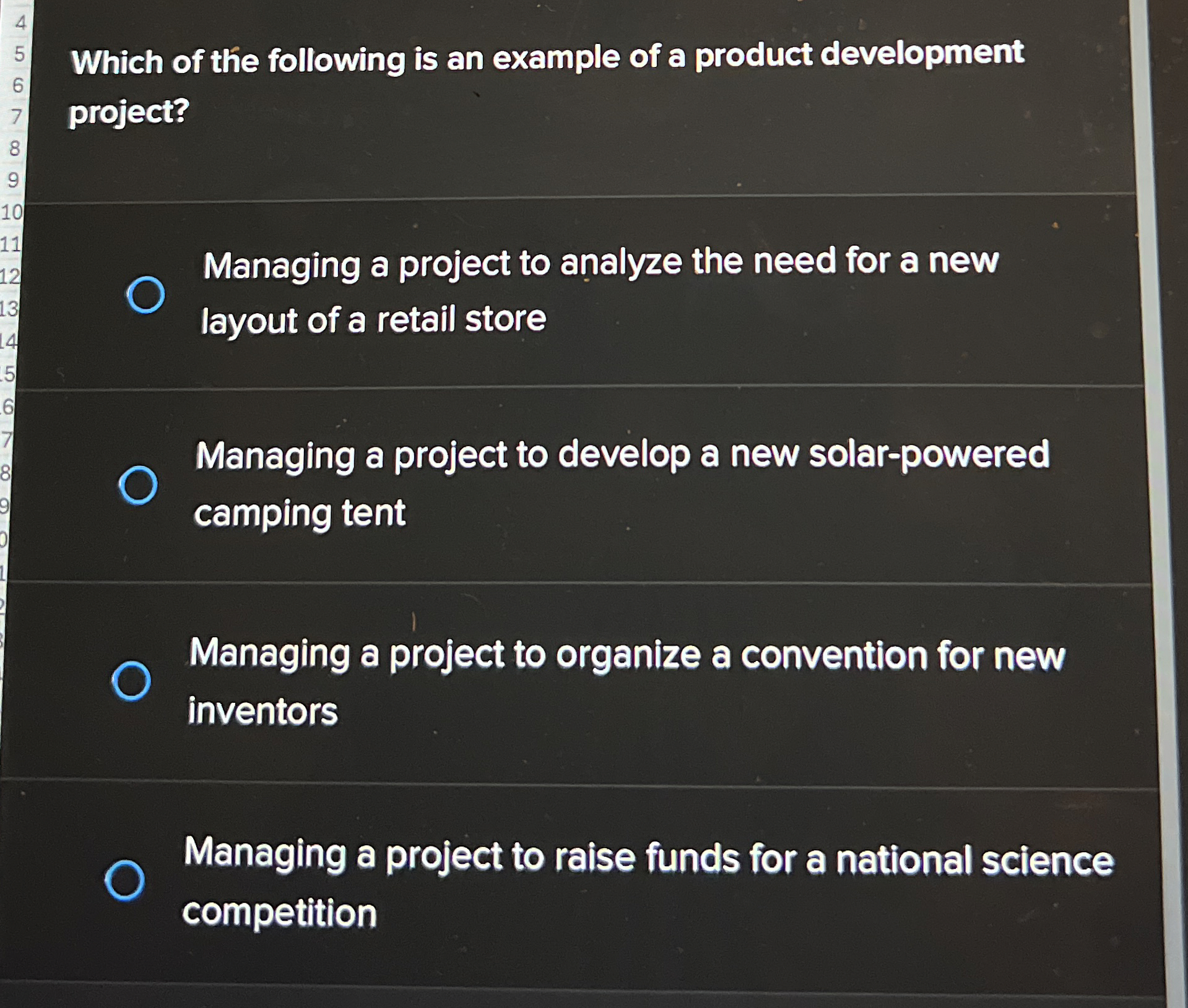
Task: Select line number 10 in the gutter
Action: (x=12, y=212)
